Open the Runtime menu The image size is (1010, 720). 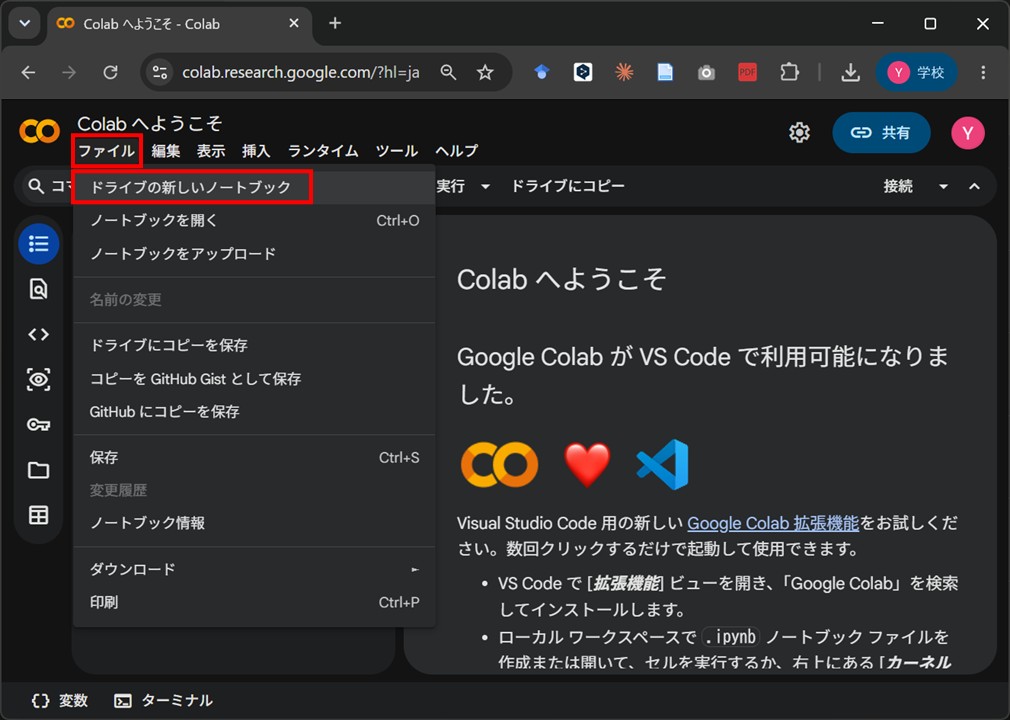point(323,151)
